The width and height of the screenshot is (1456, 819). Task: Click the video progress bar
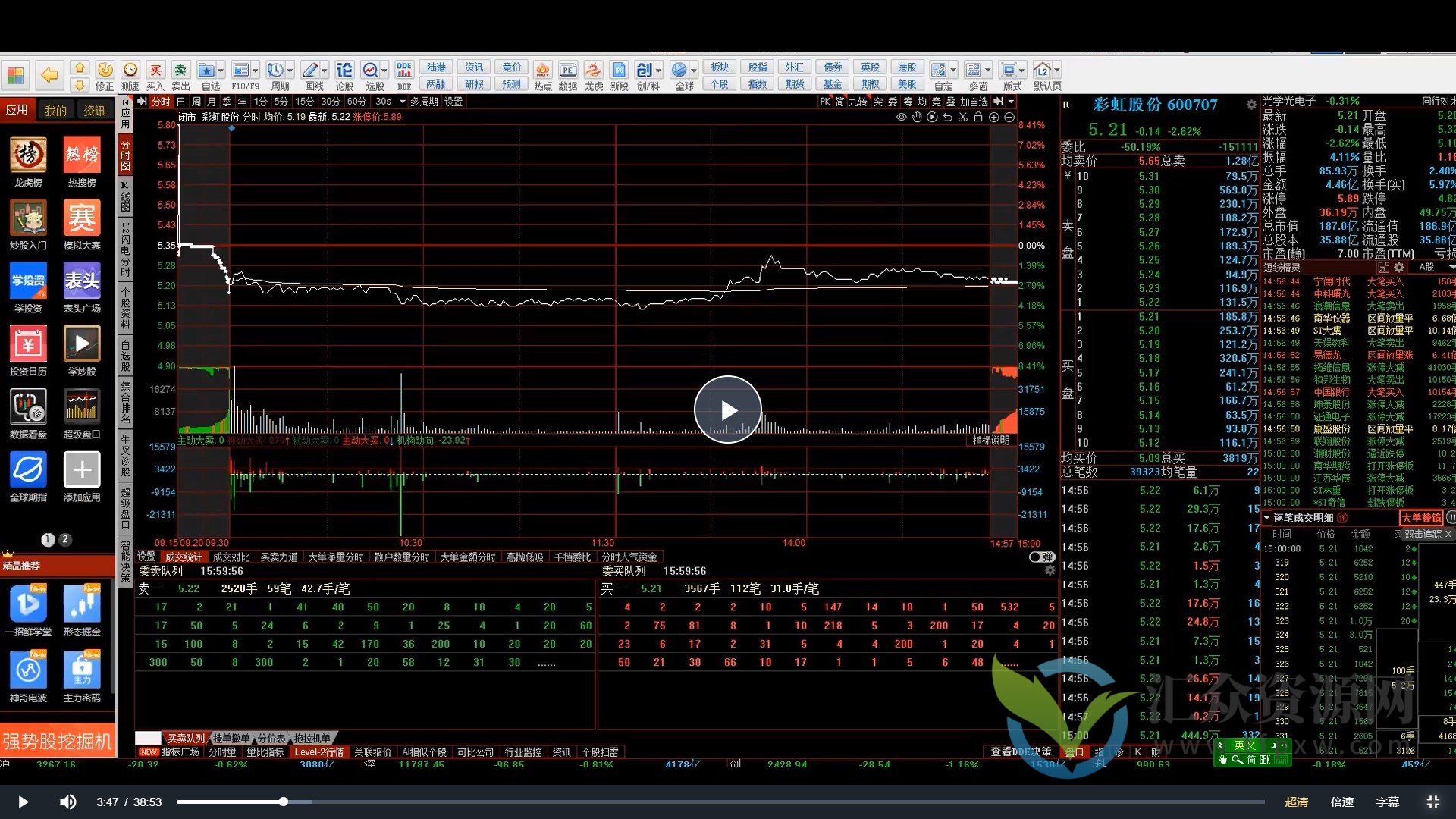point(720,802)
